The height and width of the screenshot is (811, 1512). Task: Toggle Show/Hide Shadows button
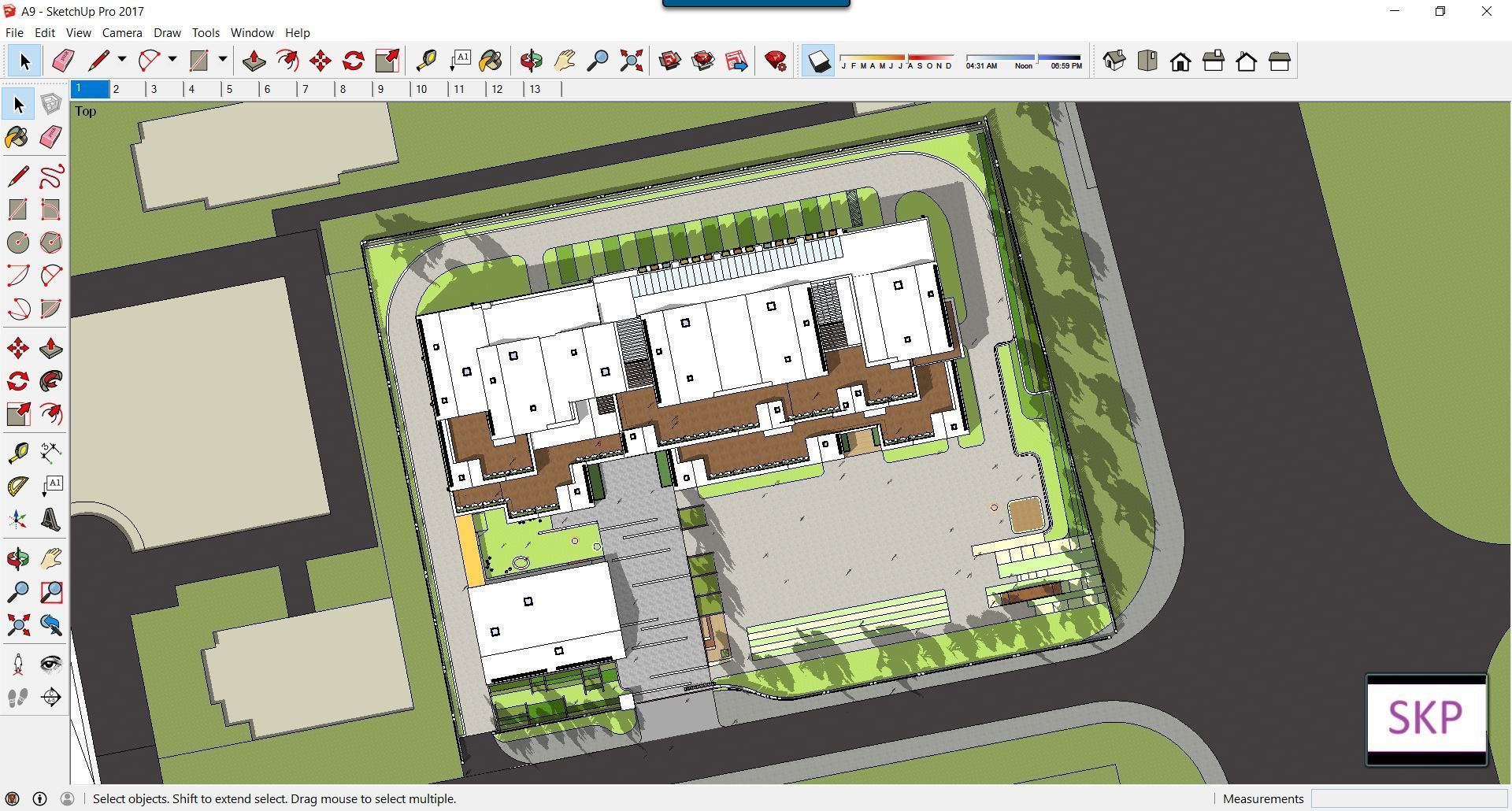(x=818, y=61)
